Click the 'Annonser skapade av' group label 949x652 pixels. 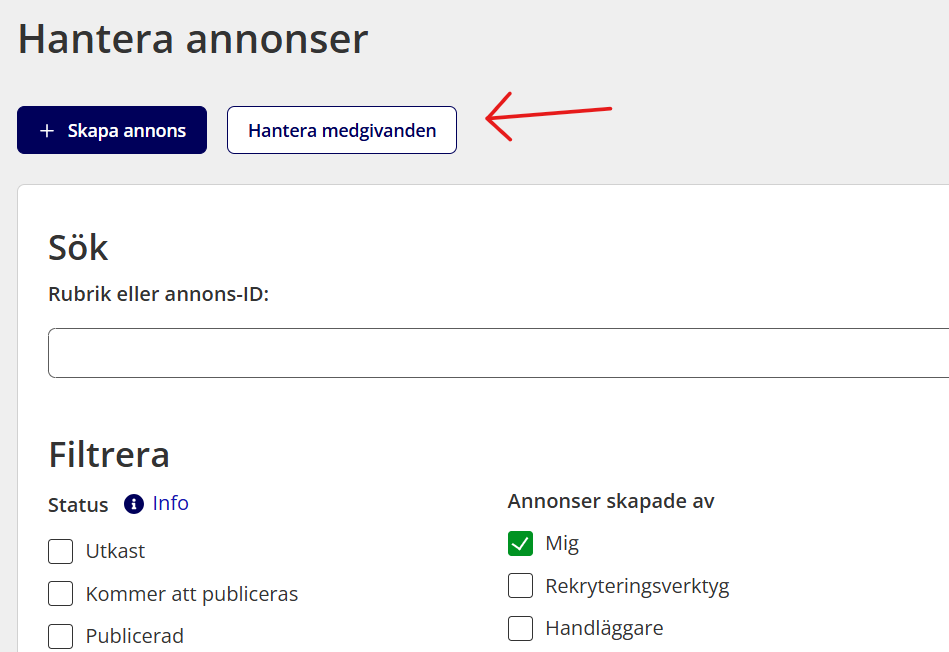pyautogui.click(x=610, y=501)
